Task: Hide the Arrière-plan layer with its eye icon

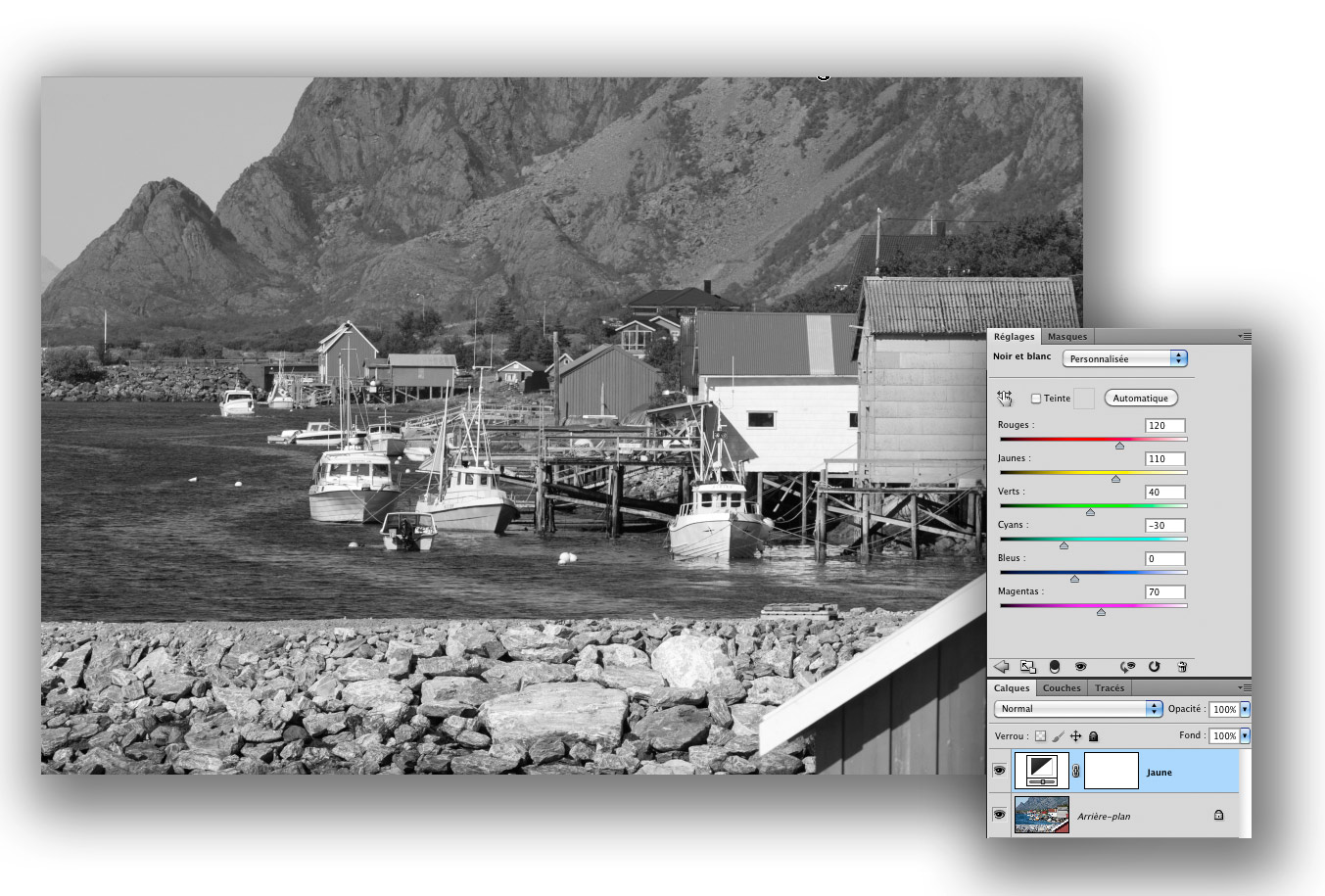Action: click(999, 814)
